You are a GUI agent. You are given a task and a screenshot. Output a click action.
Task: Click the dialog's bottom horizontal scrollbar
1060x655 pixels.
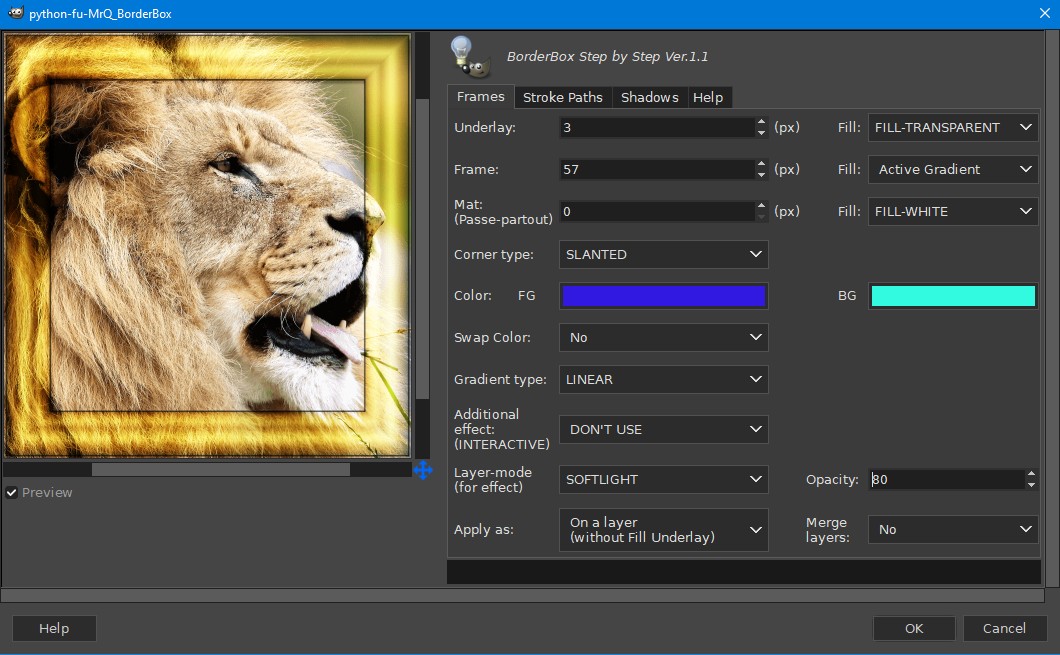[x=523, y=596]
